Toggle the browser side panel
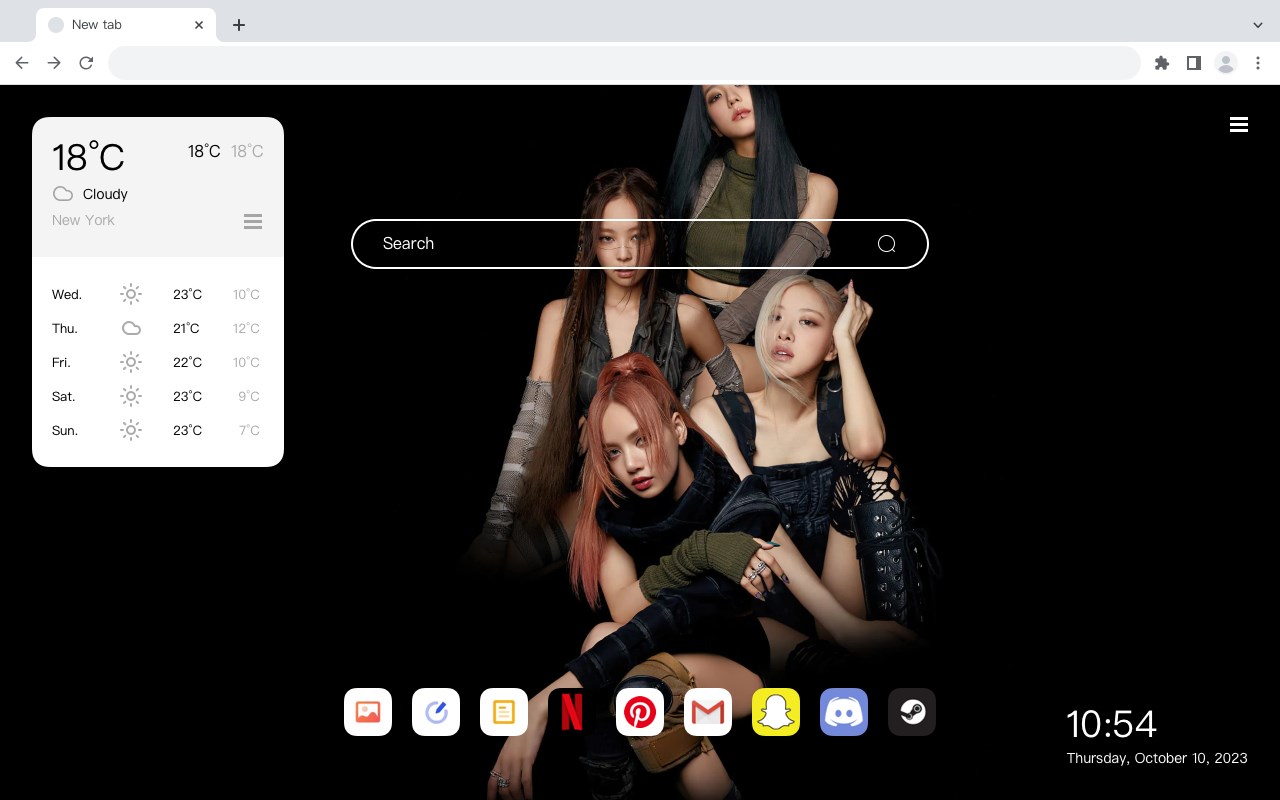The height and width of the screenshot is (800, 1280). [1194, 63]
